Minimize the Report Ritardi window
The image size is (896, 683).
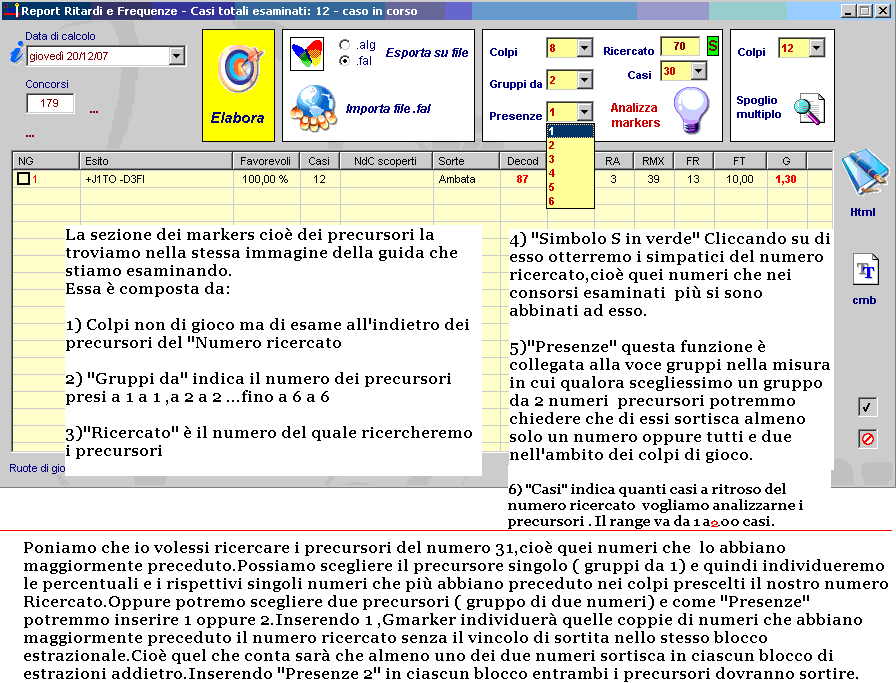coord(849,10)
